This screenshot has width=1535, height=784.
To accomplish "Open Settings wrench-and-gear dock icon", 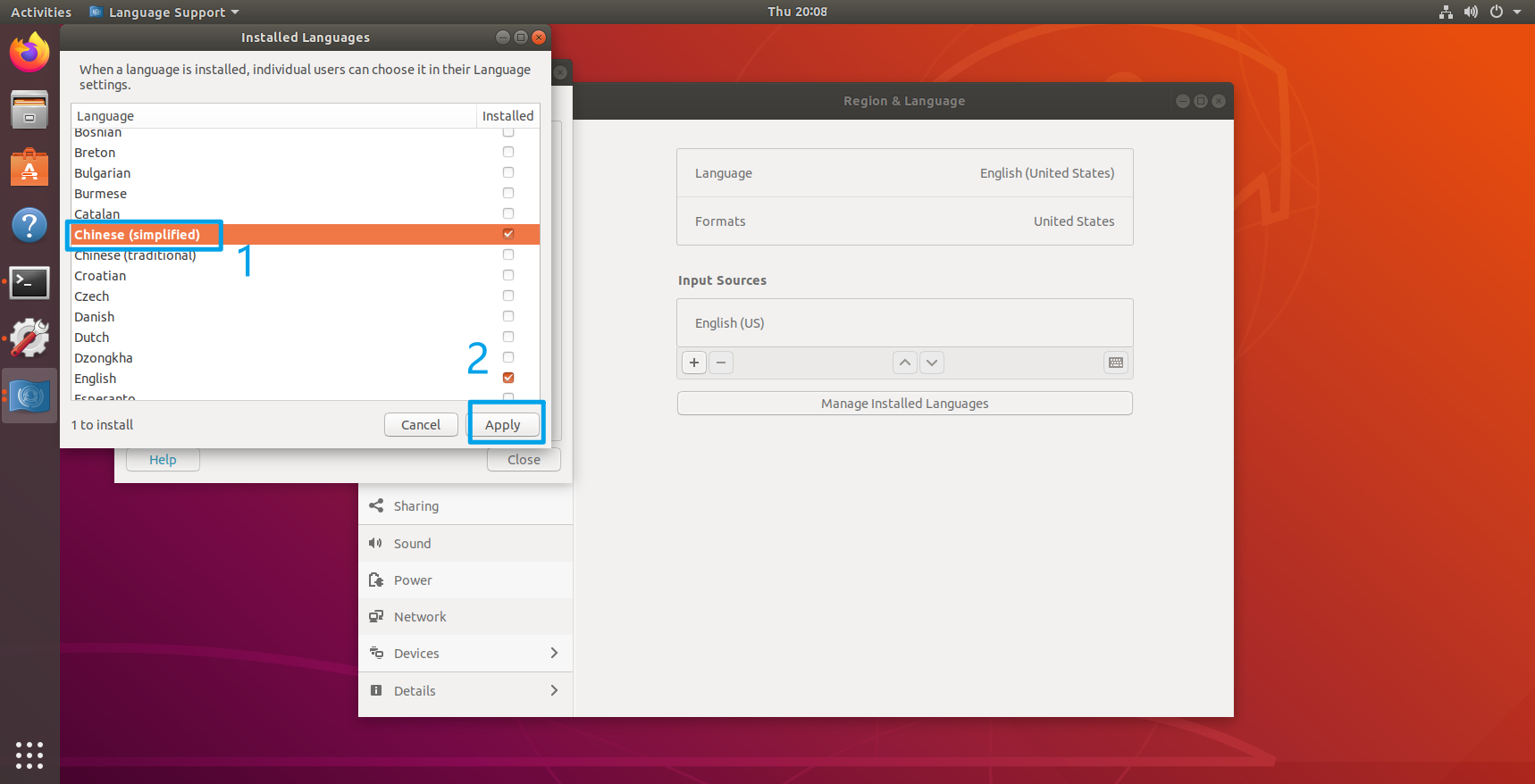I will 29,338.
